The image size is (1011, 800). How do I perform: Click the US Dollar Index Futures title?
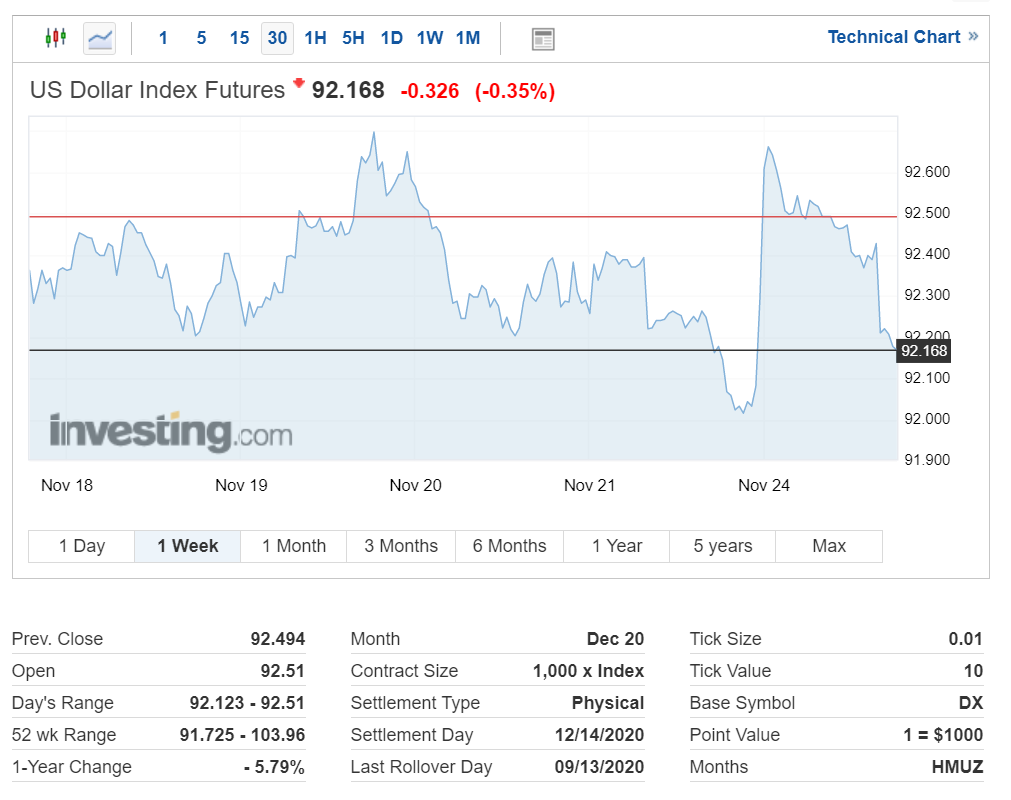pyautogui.click(x=157, y=90)
